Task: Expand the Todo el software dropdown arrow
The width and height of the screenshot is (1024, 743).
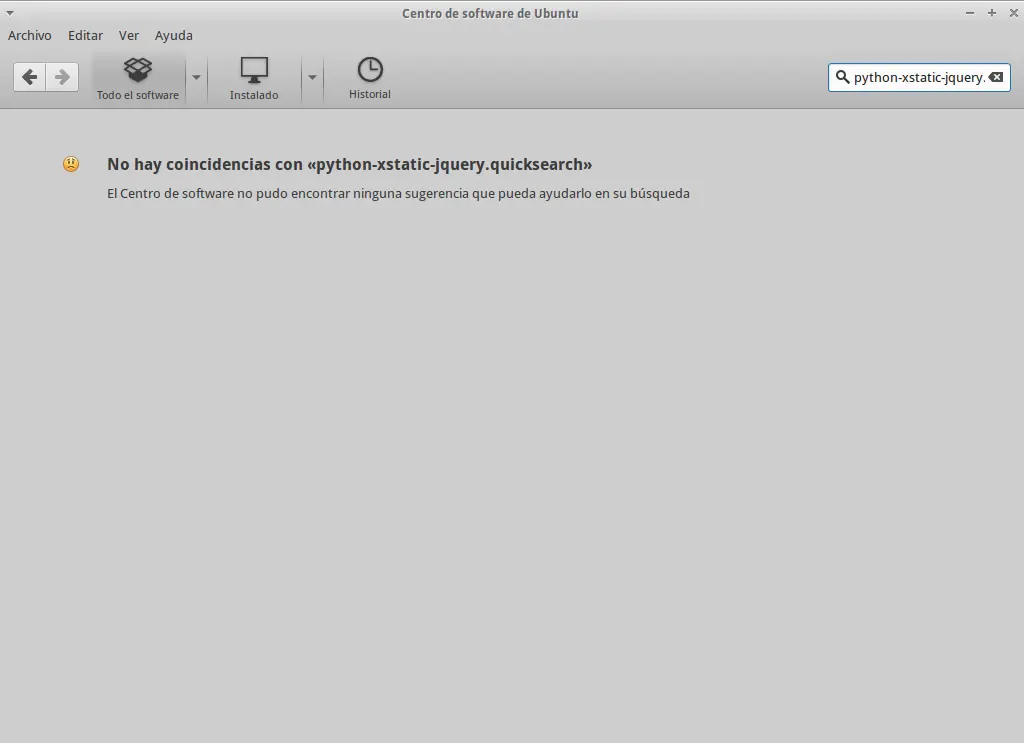Action: (x=196, y=78)
